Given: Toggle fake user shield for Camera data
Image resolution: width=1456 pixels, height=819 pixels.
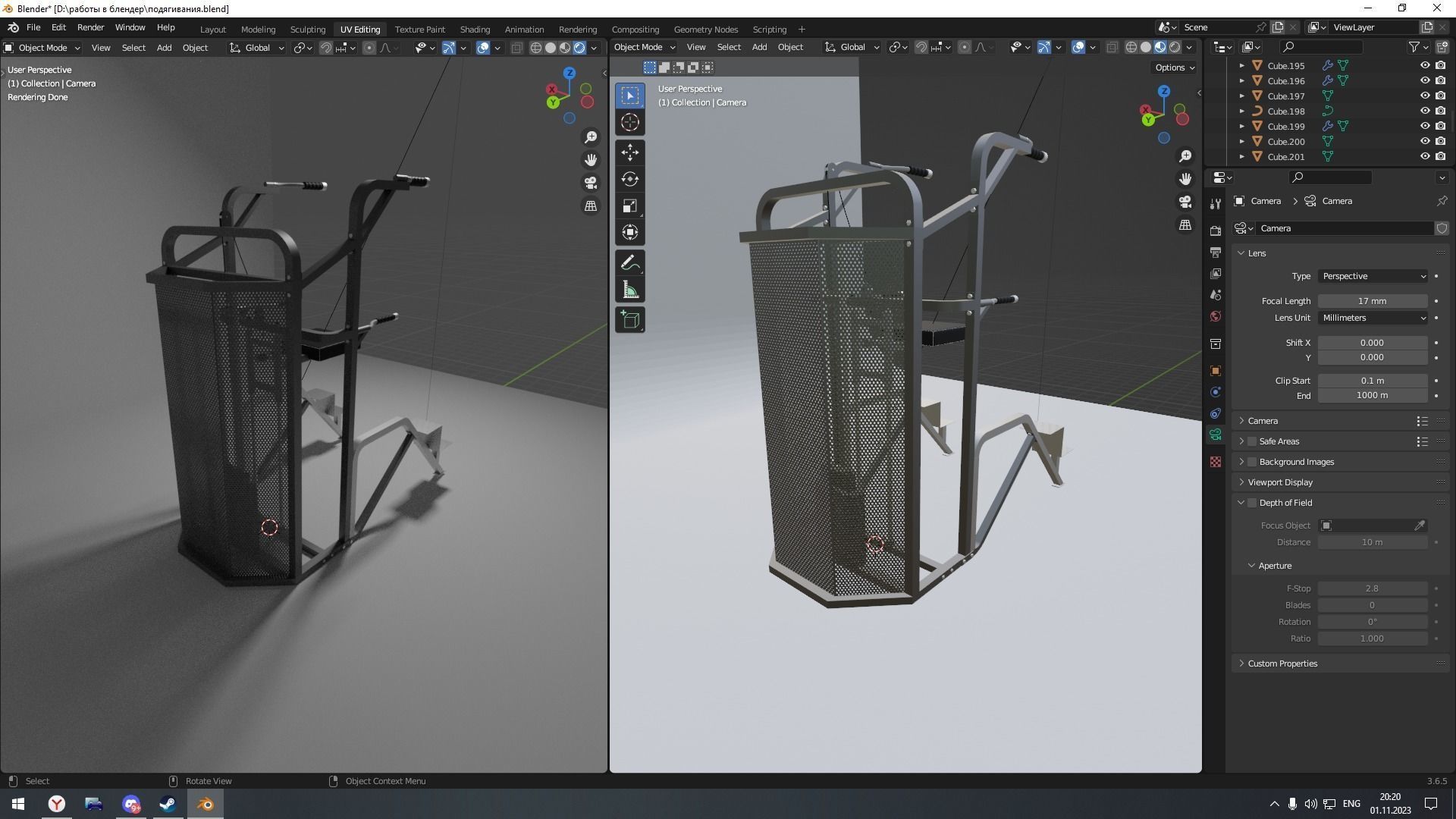Looking at the screenshot, I should pyautogui.click(x=1442, y=228).
